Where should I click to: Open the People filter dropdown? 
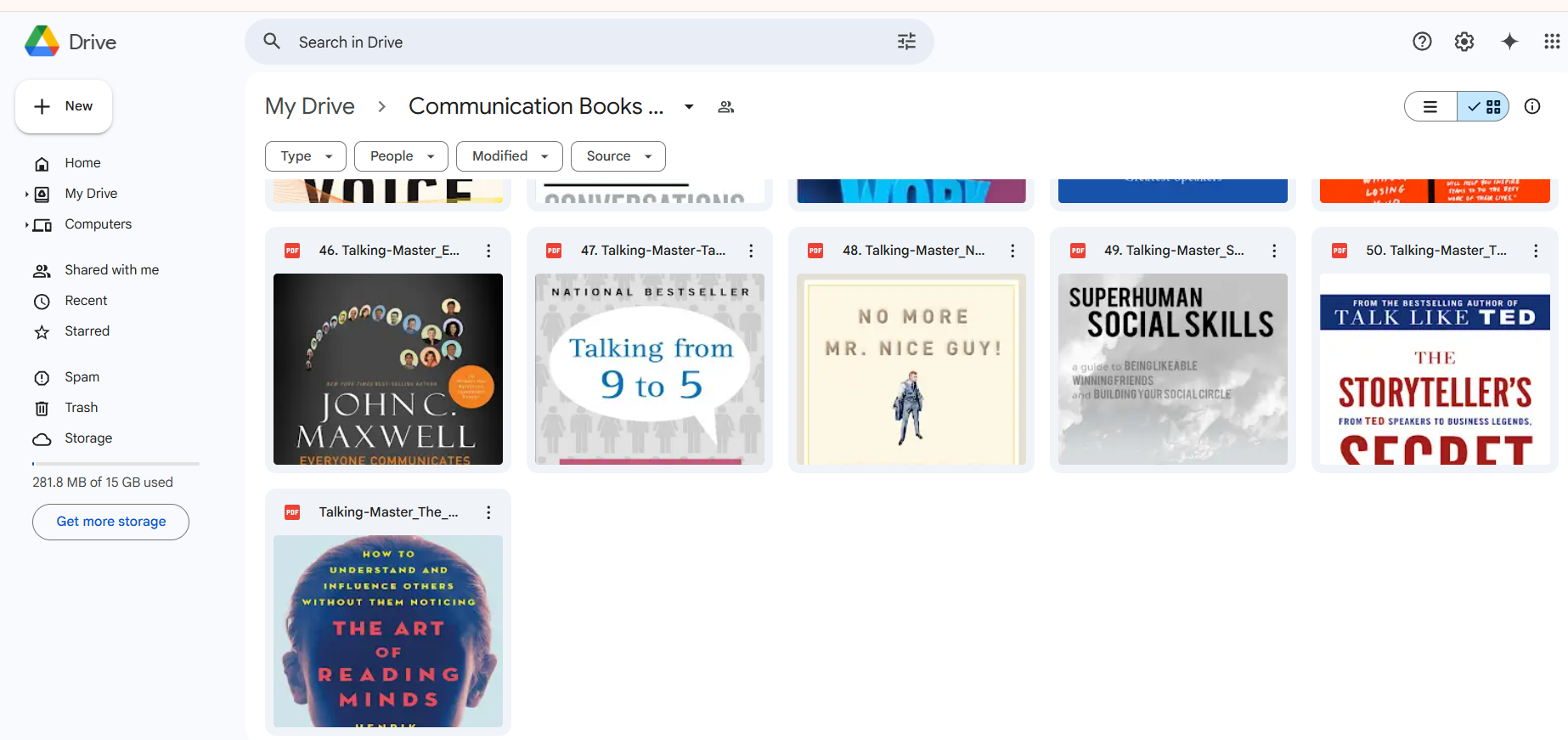coord(401,156)
